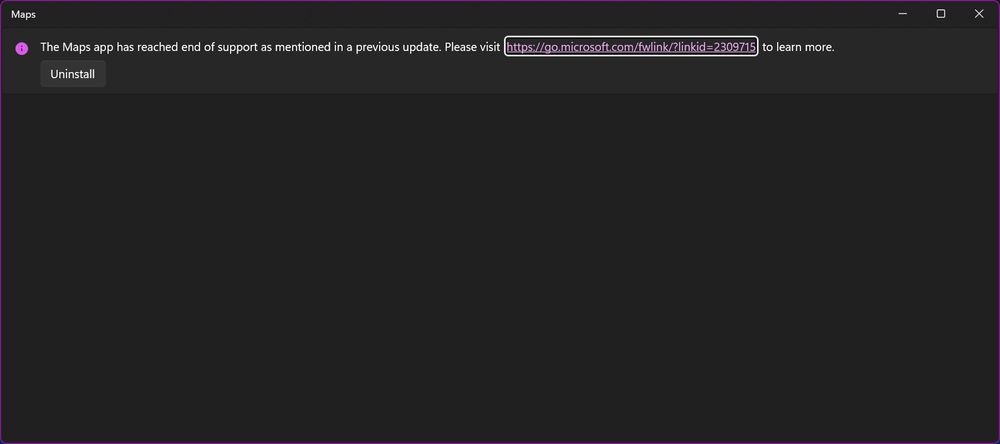Click the purple info icon

pyautogui.click(x=22, y=49)
